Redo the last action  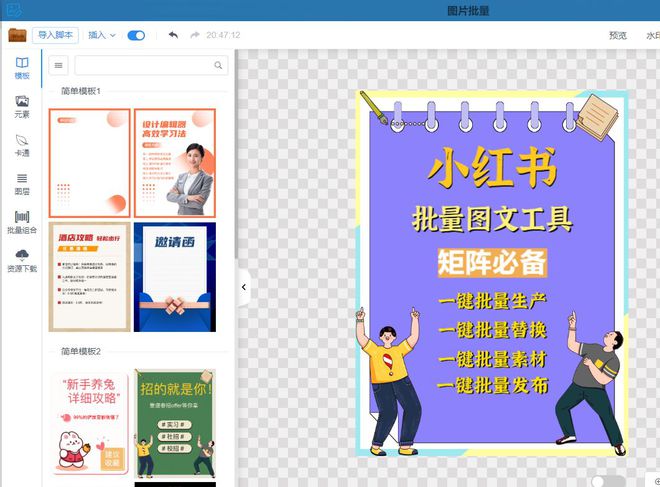tap(194, 35)
